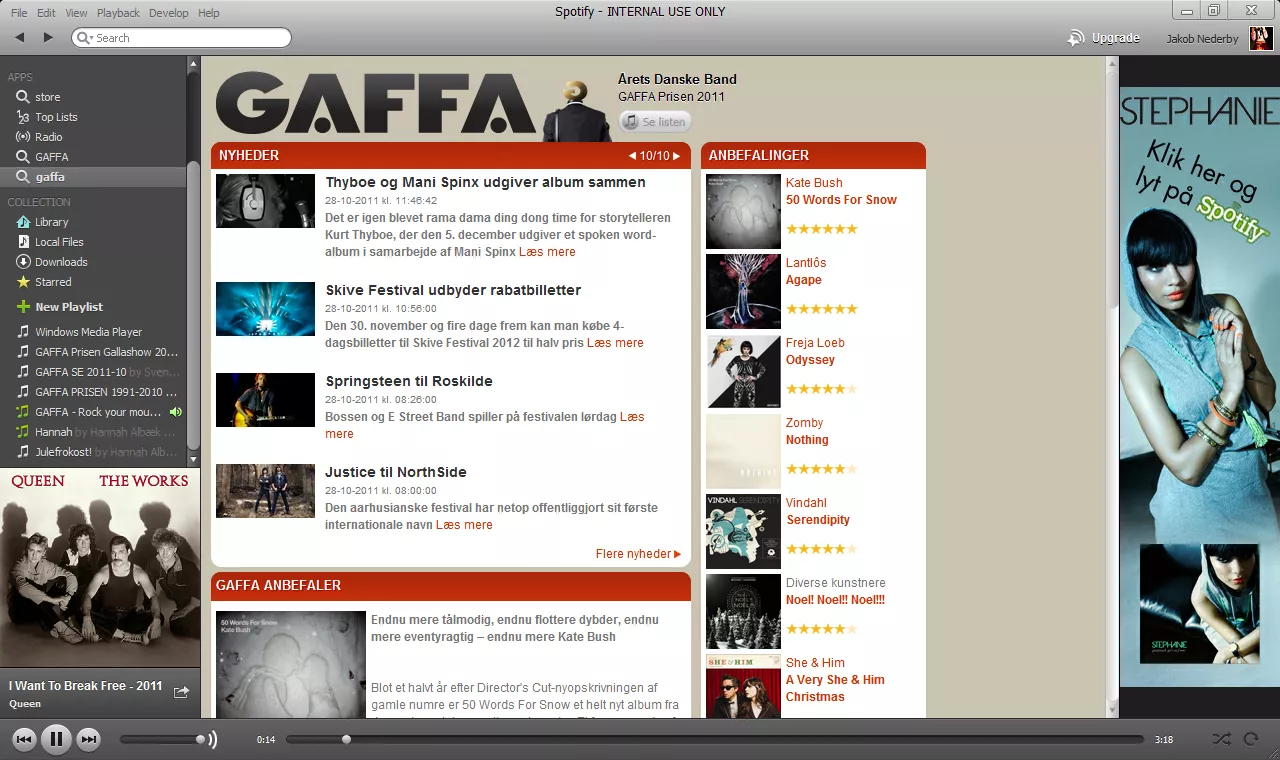This screenshot has height=760, width=1280.
Task: Click the Se listen button
Action: point(655,121)
